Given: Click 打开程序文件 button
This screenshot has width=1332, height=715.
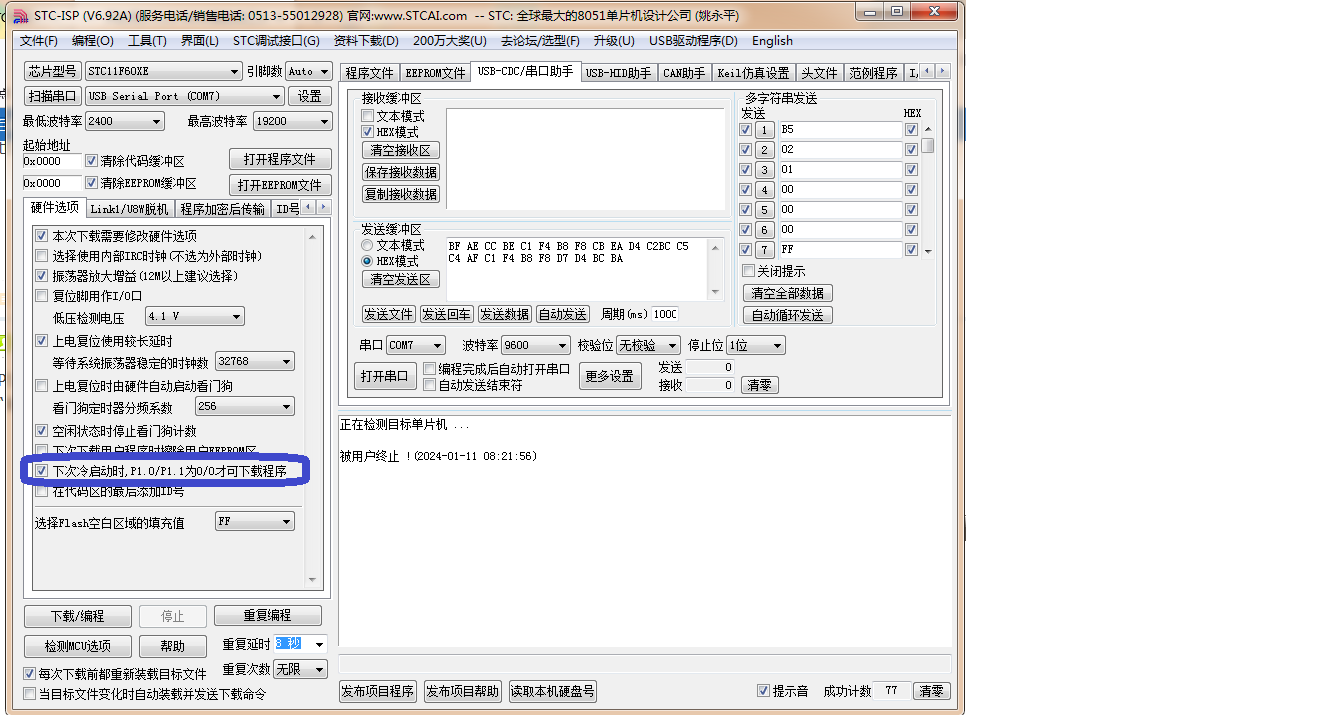Looking at the screenshot, I should [280, 159].
